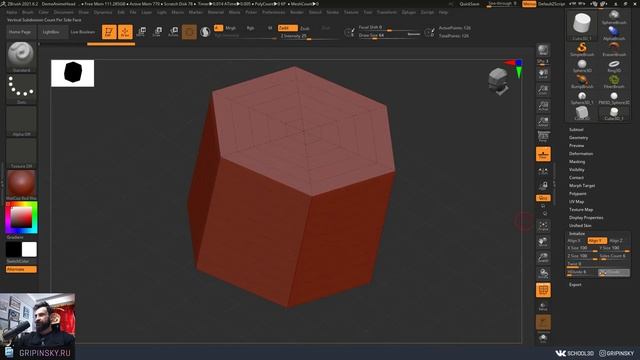Click Zoom3D navigation icon on right shelf
Viewport: 640px width, 360px height.
(543, 258)
